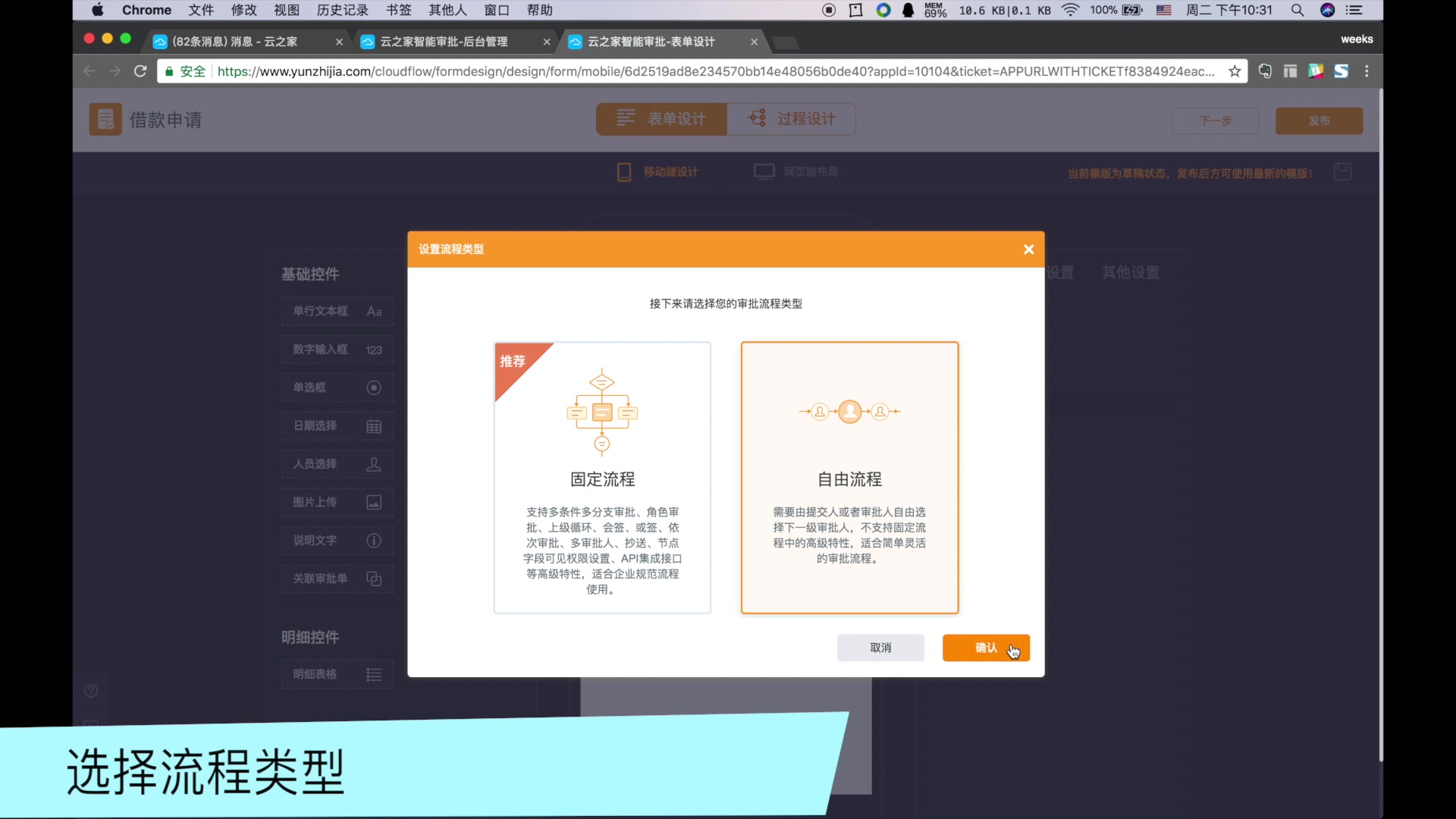The image size is (1456, 819).
Task: Close the 云之家智能审批-后台管理 browser tab
Action: tap(547, 42)
